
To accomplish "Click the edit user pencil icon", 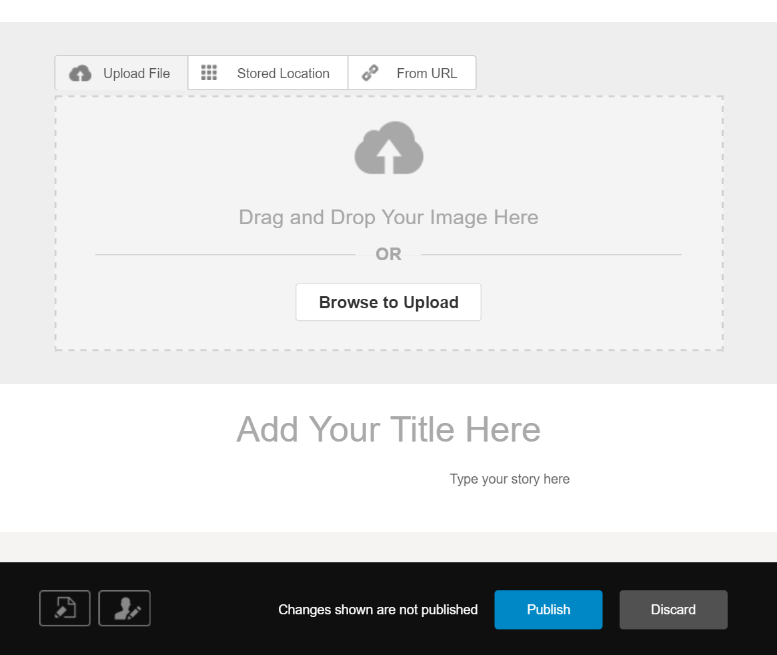I will (125, 609).
